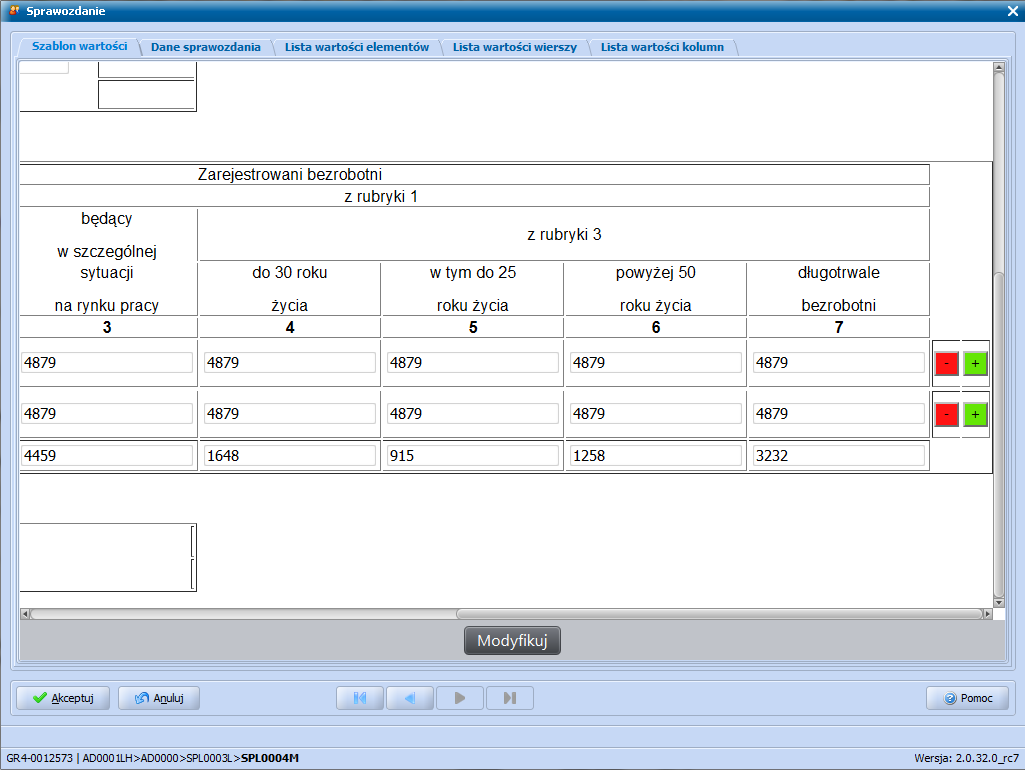Open Pomoc help button

coord(967,698)
